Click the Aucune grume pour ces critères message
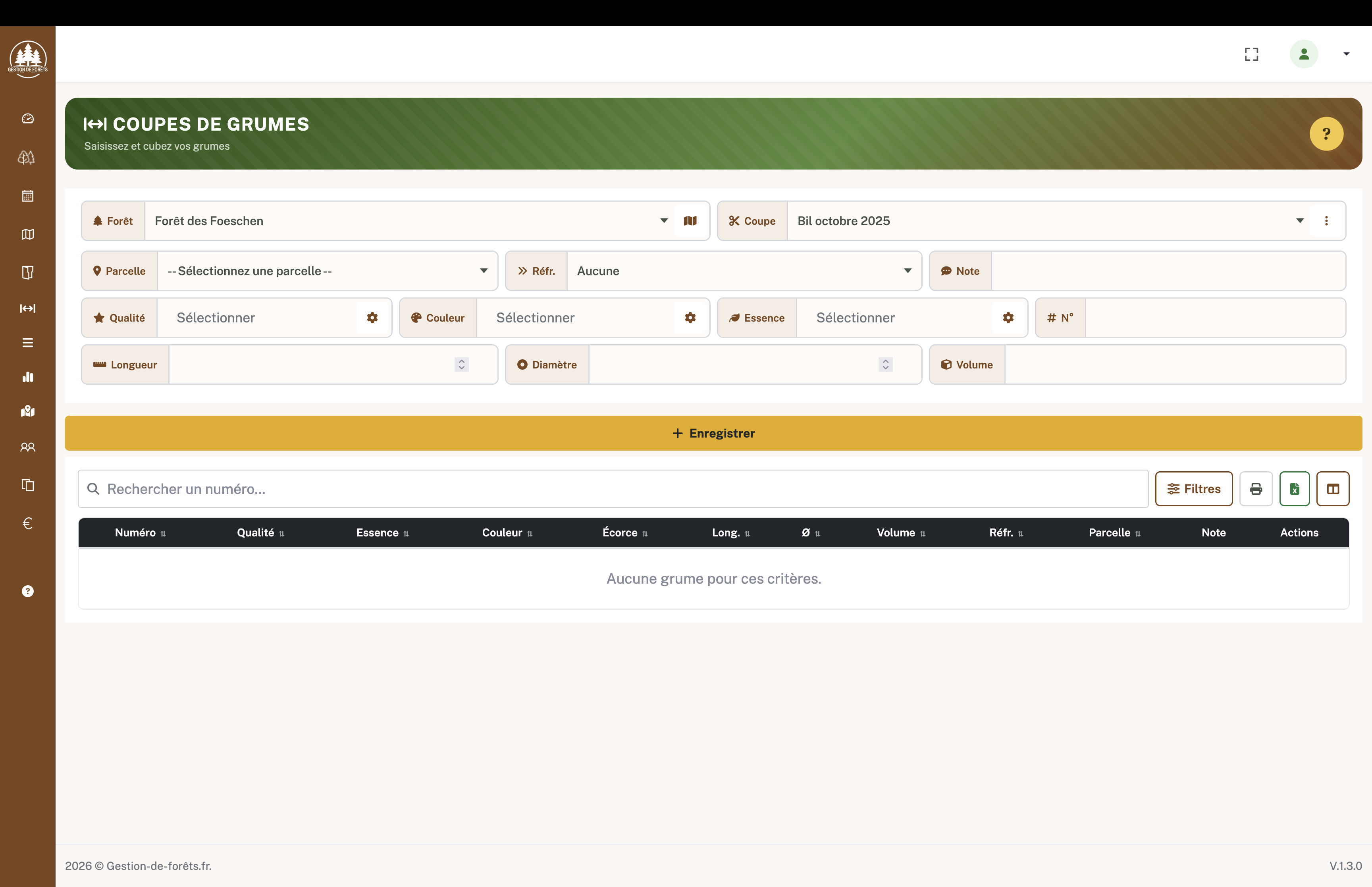This screenshot has height=887, width=1372. pyautogui.click(x=713, y=579)
